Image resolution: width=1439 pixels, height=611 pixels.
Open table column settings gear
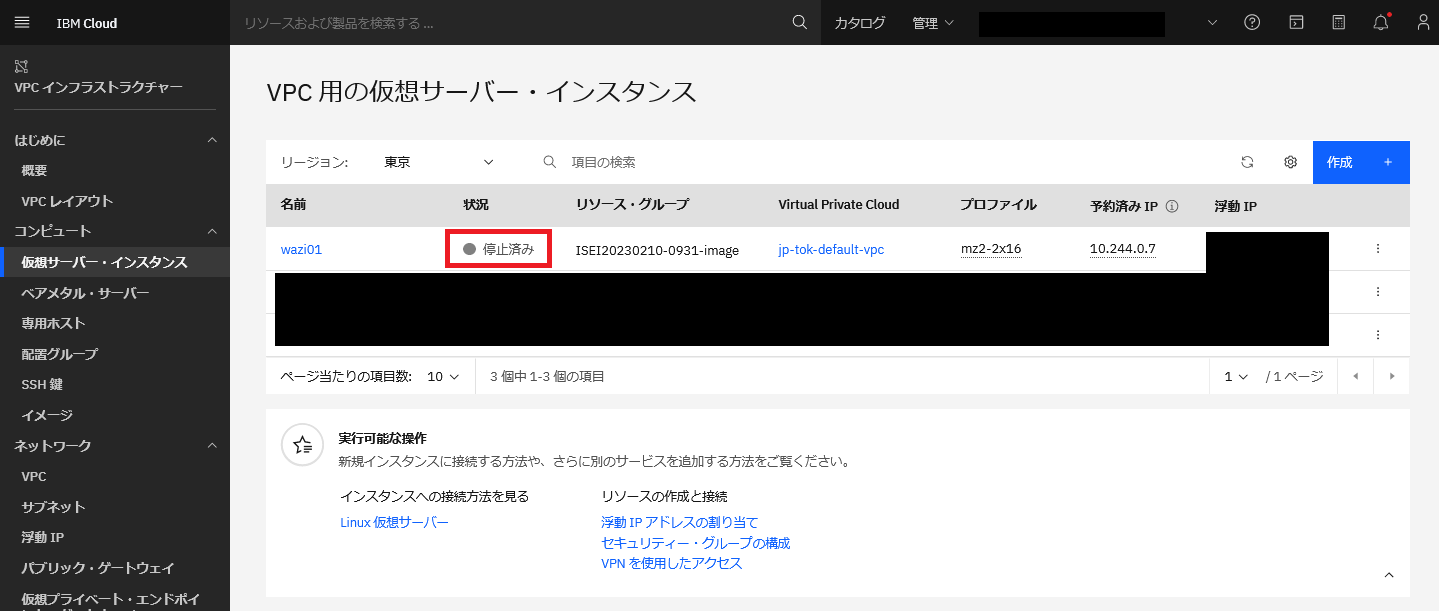point(1290,162)
